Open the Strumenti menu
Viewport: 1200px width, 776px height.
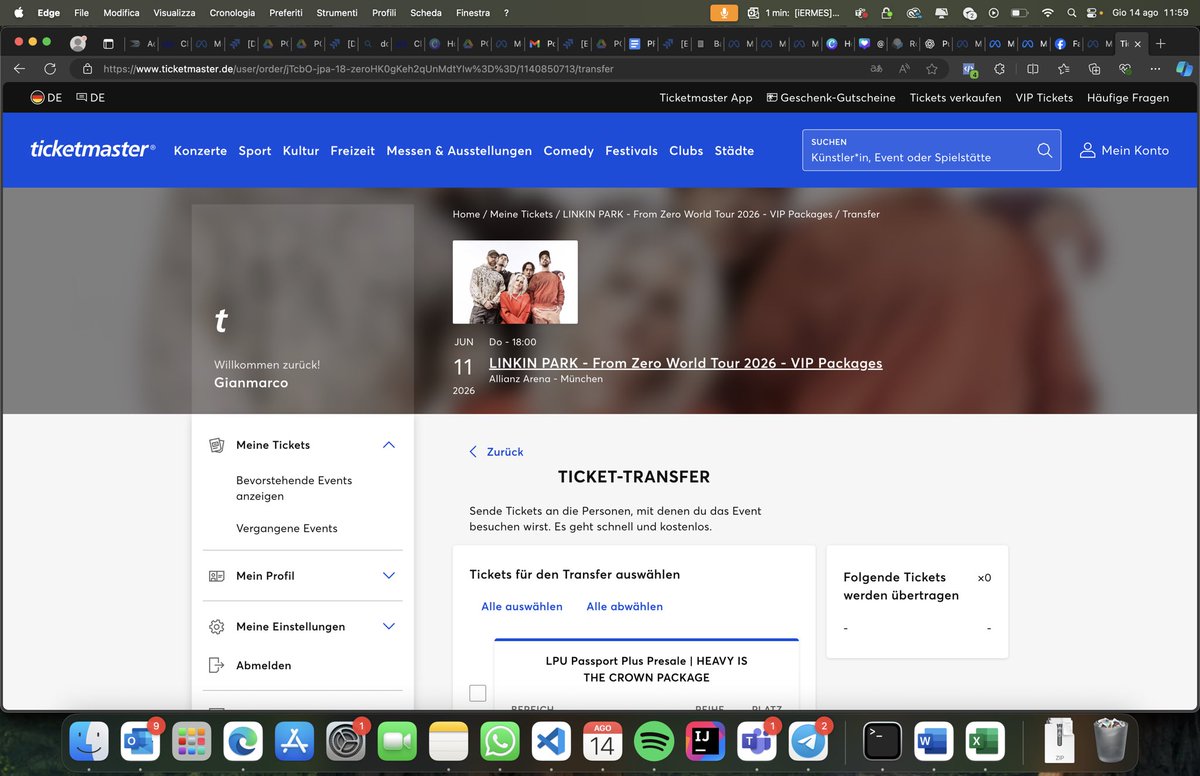click(337, 13)
